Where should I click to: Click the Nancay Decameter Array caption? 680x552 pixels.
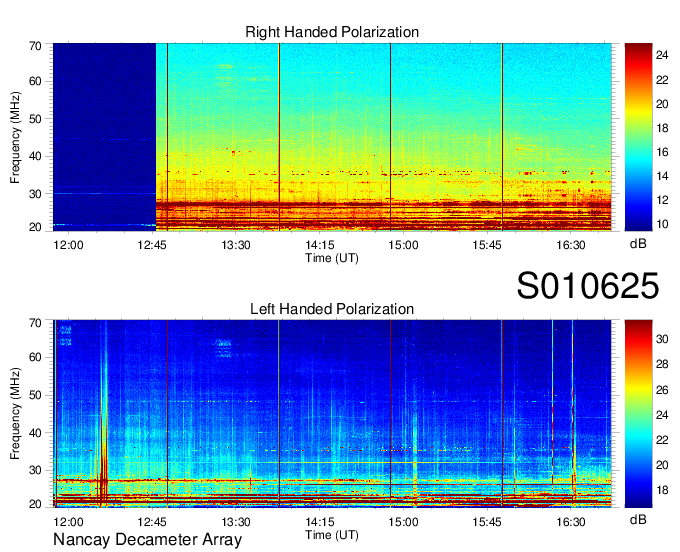point(147,539)
